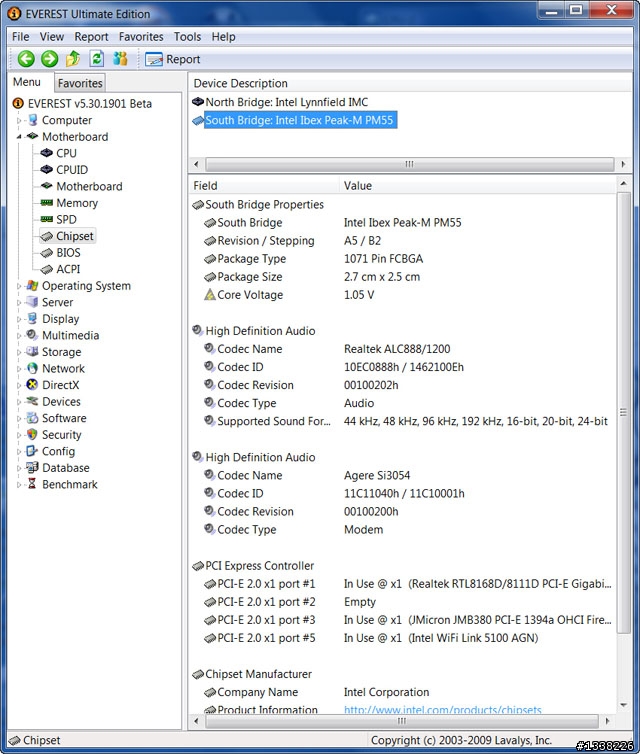Click the Software icon in tree
Image resolution: width=640 pixels, height=754 pixels.
pyautogui.click(x=32, y=418)
